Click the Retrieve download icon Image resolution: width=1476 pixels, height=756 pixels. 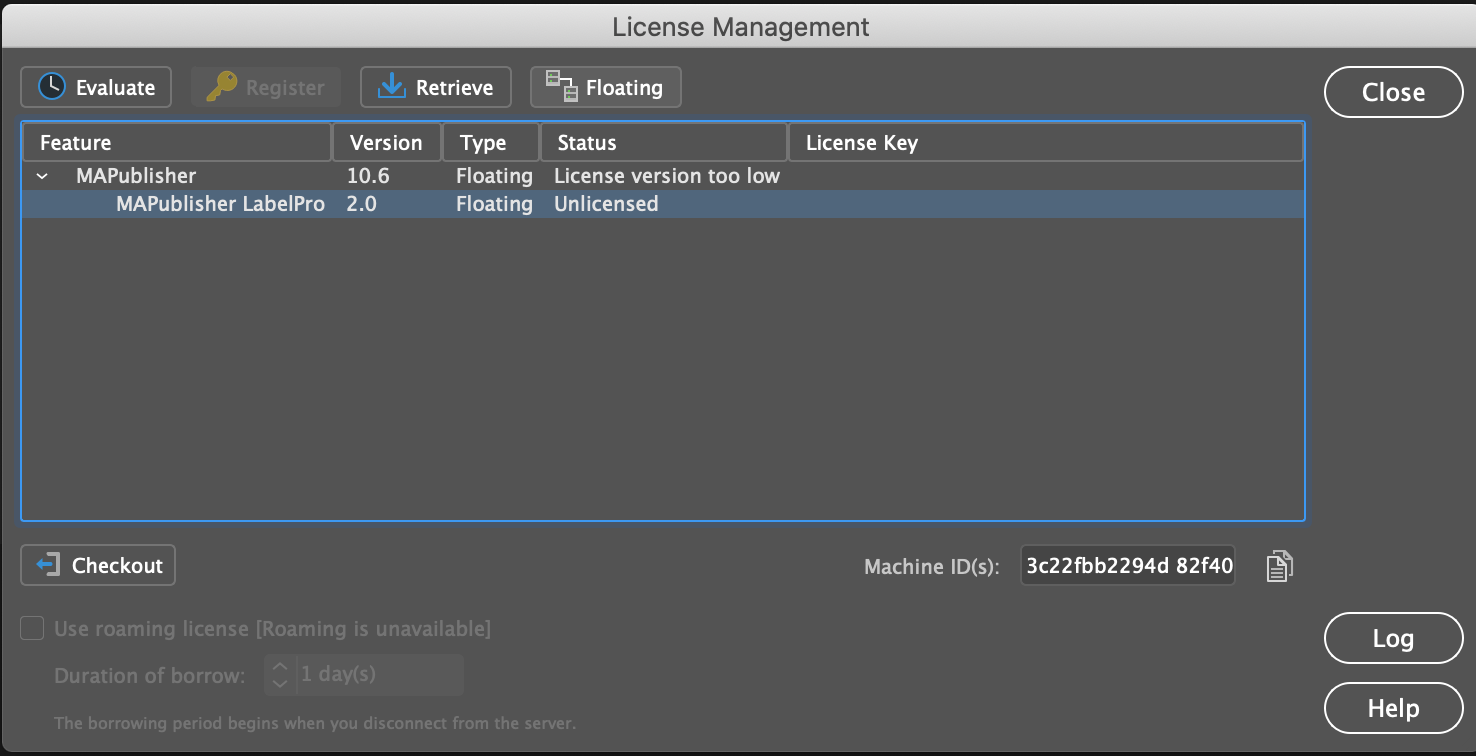(x=391, y=87)
